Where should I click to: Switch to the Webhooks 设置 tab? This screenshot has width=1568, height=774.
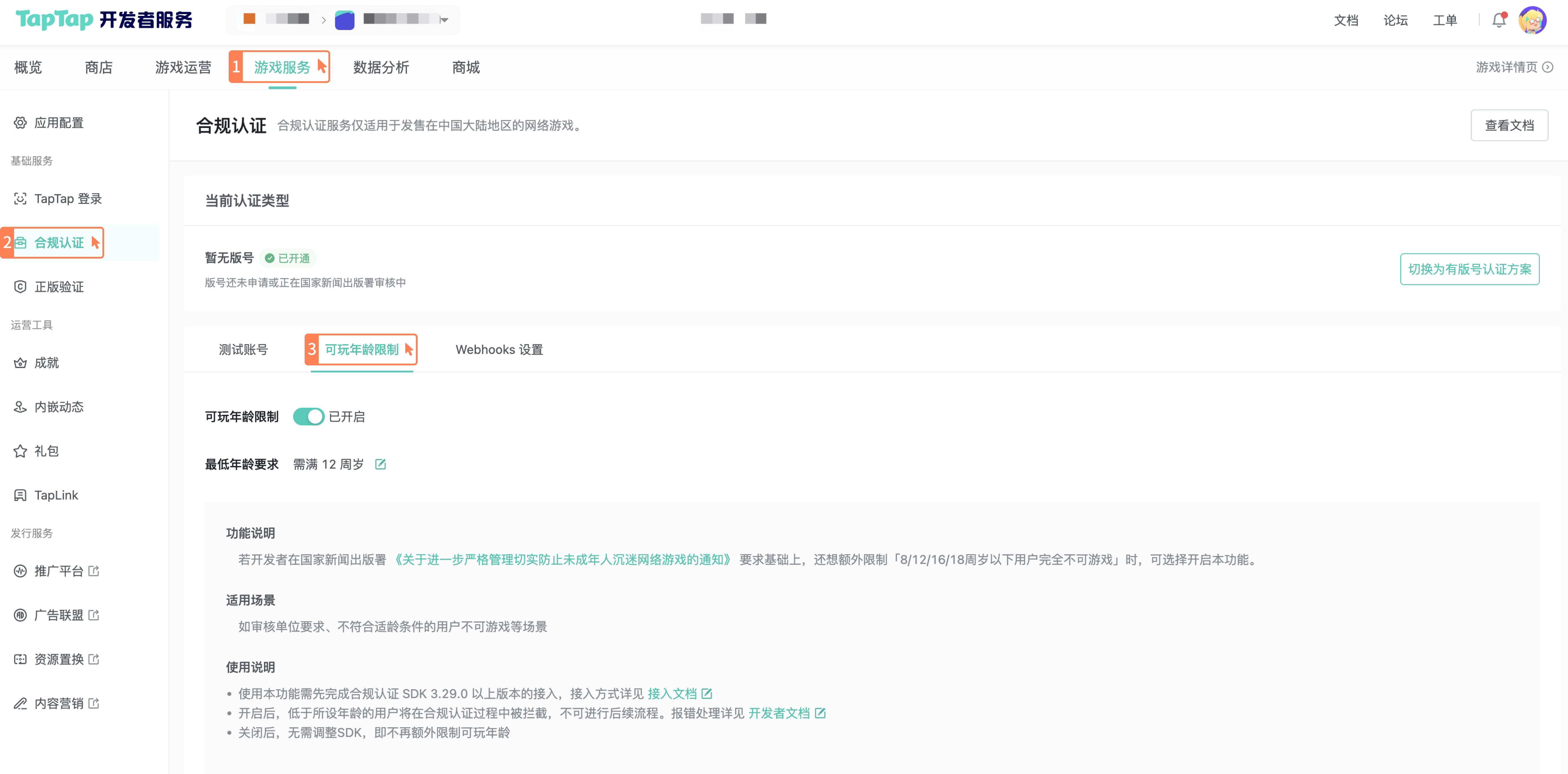click(499, 350)
